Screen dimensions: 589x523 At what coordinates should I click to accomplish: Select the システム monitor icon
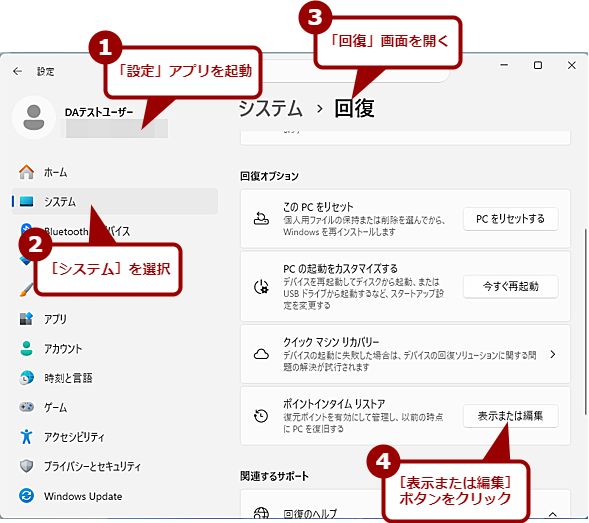tap(26, 201)
